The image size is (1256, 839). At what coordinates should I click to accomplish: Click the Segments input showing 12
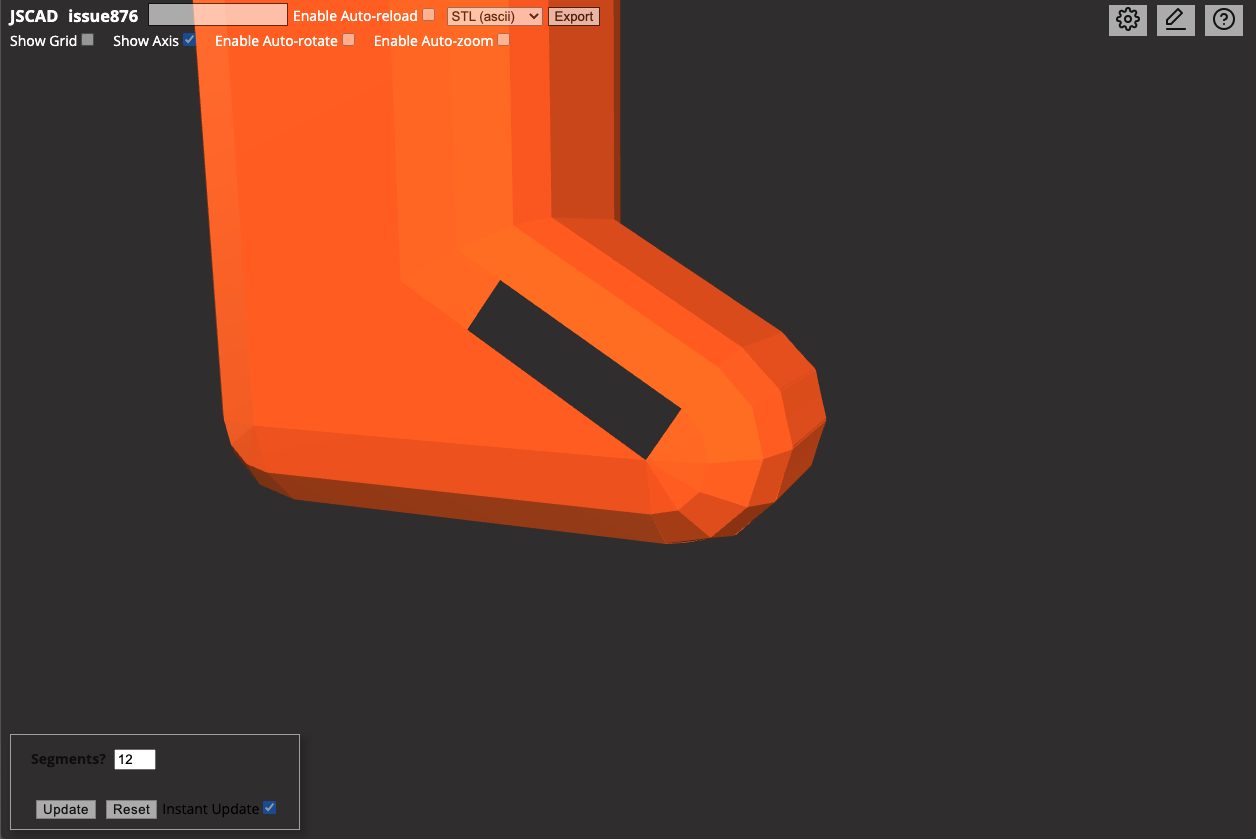click(x=135, y=759)
